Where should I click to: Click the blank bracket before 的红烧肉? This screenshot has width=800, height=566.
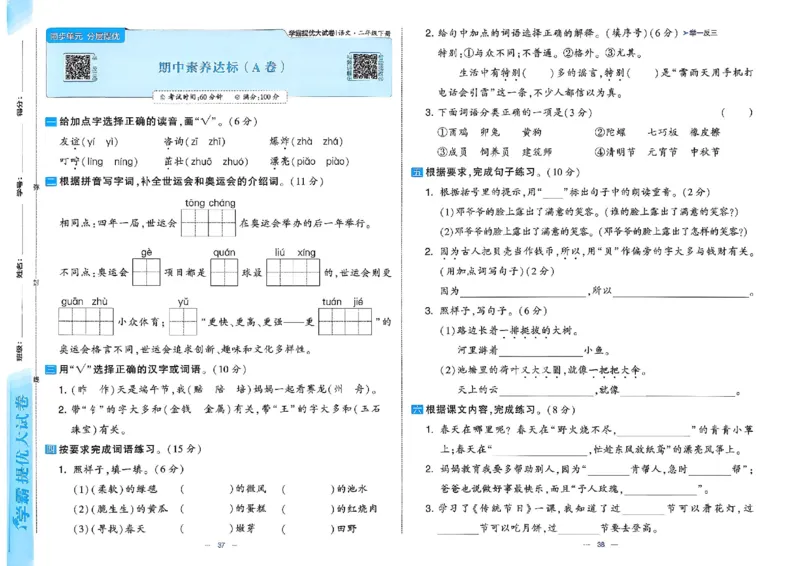(308, 509)
